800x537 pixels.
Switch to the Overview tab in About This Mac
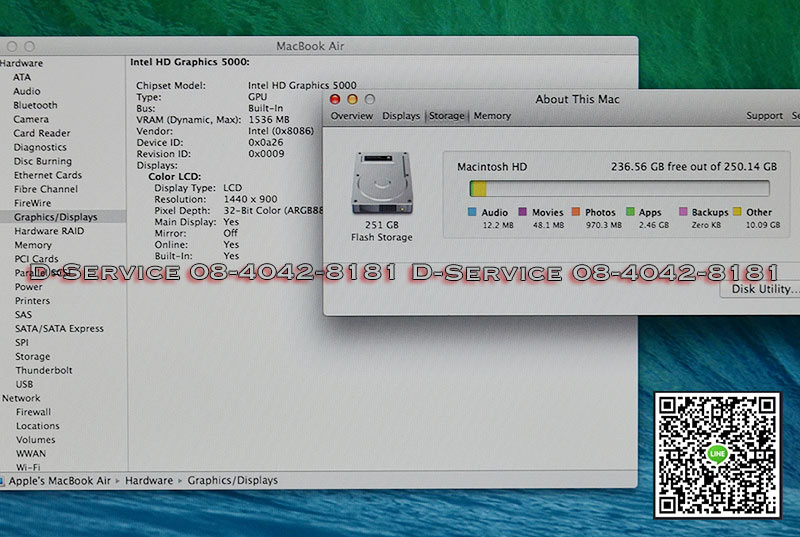tap(352, 116)
